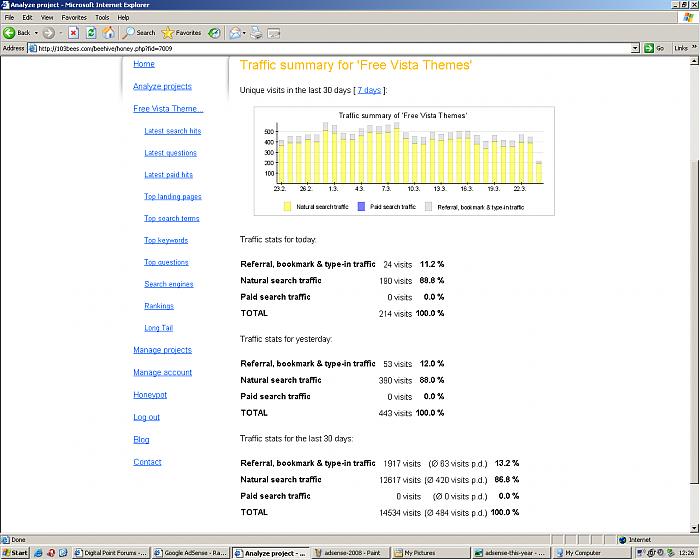The image size is (700, 560).
Task: Open the Start menu on the taskbar
Action: [x=16, y=552]
